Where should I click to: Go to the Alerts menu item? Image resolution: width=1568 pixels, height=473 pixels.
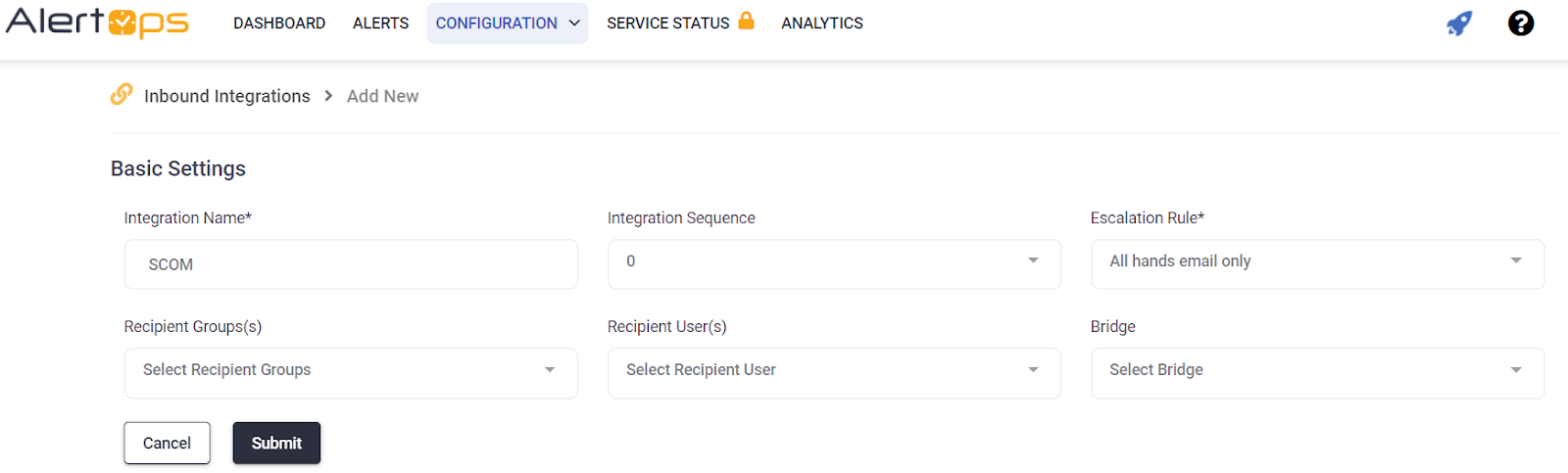(x=380, y=24)
